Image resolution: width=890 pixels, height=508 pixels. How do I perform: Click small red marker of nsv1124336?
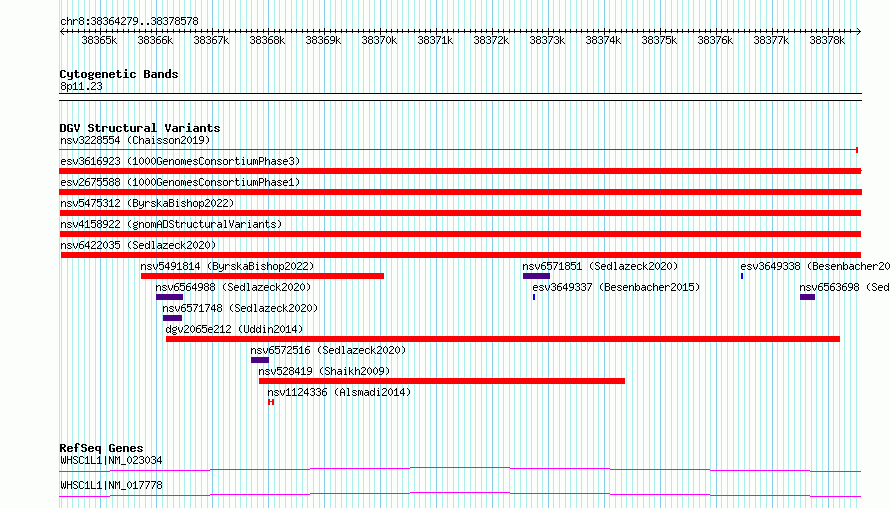[x=271, y=402]
